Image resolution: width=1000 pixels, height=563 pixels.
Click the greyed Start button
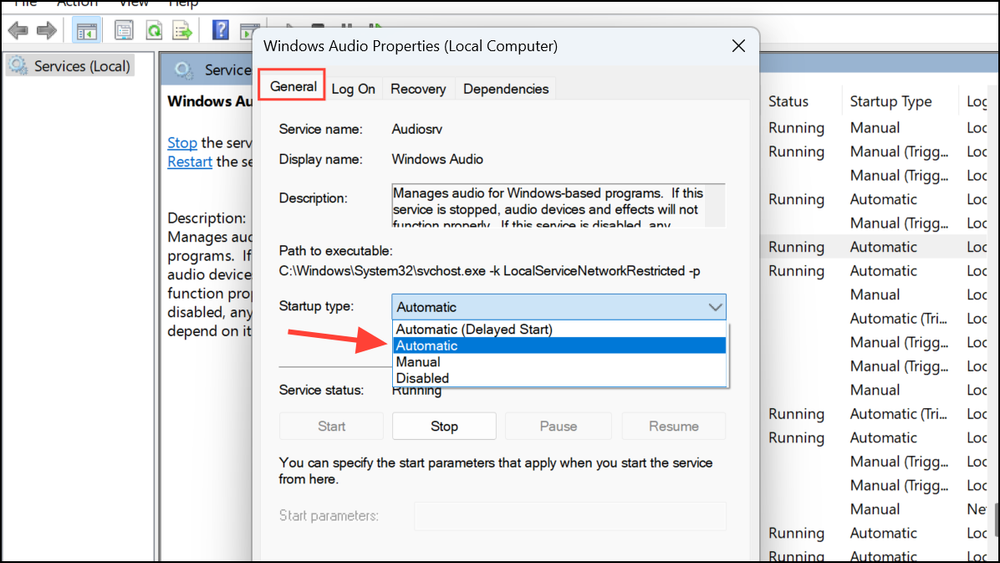[x=331, y=426]
